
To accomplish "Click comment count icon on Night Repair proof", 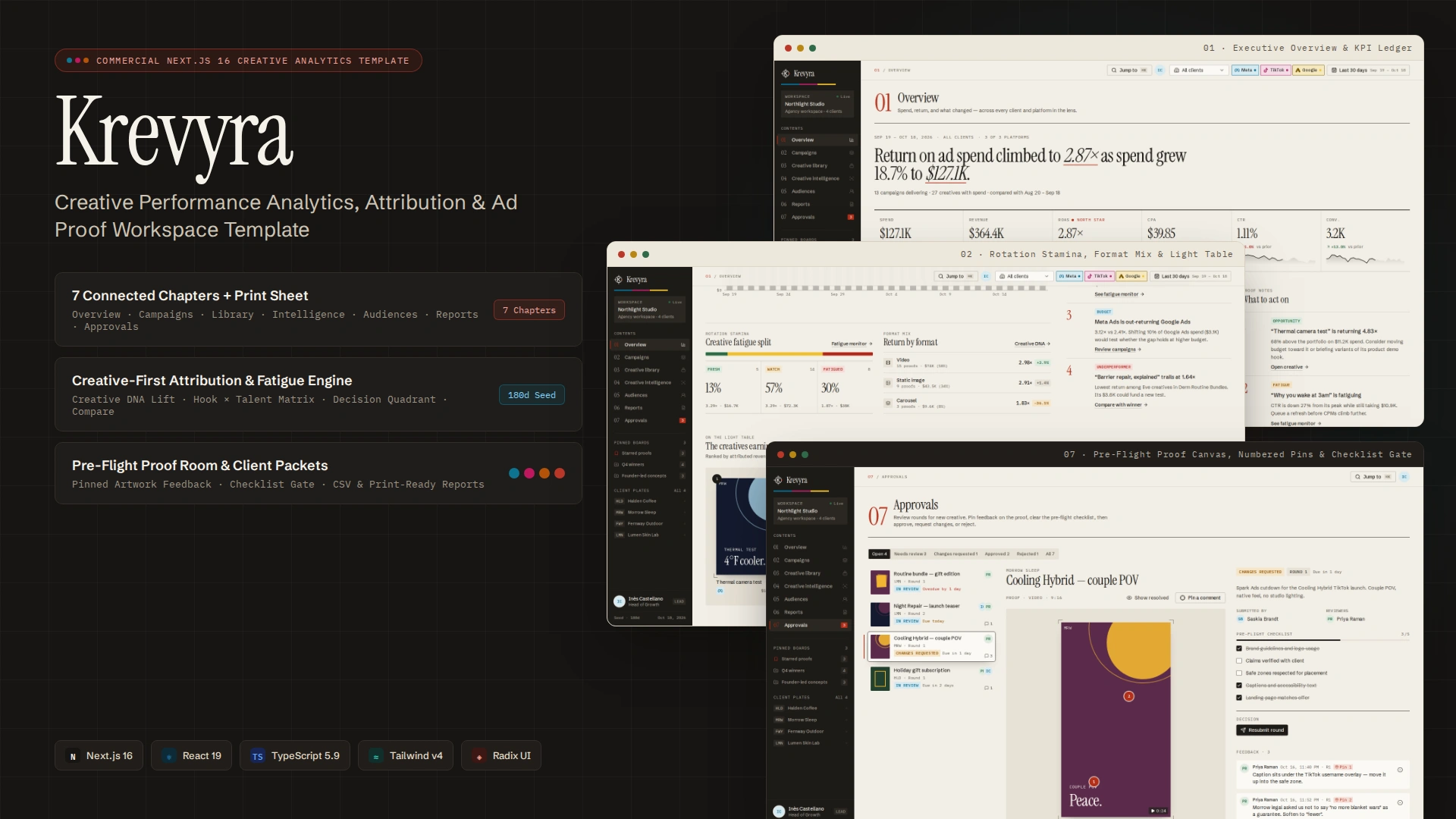I will click(988, 623).
